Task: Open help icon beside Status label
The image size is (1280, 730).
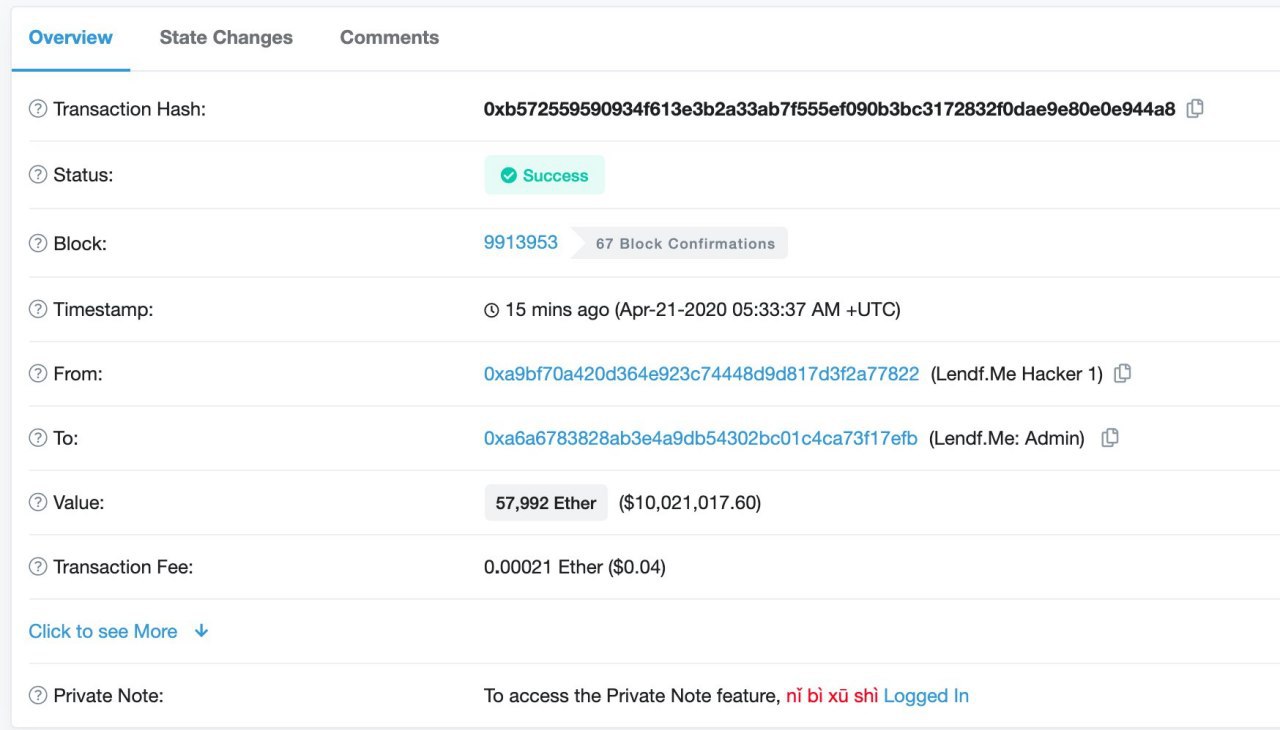Action: pos(38,175)
